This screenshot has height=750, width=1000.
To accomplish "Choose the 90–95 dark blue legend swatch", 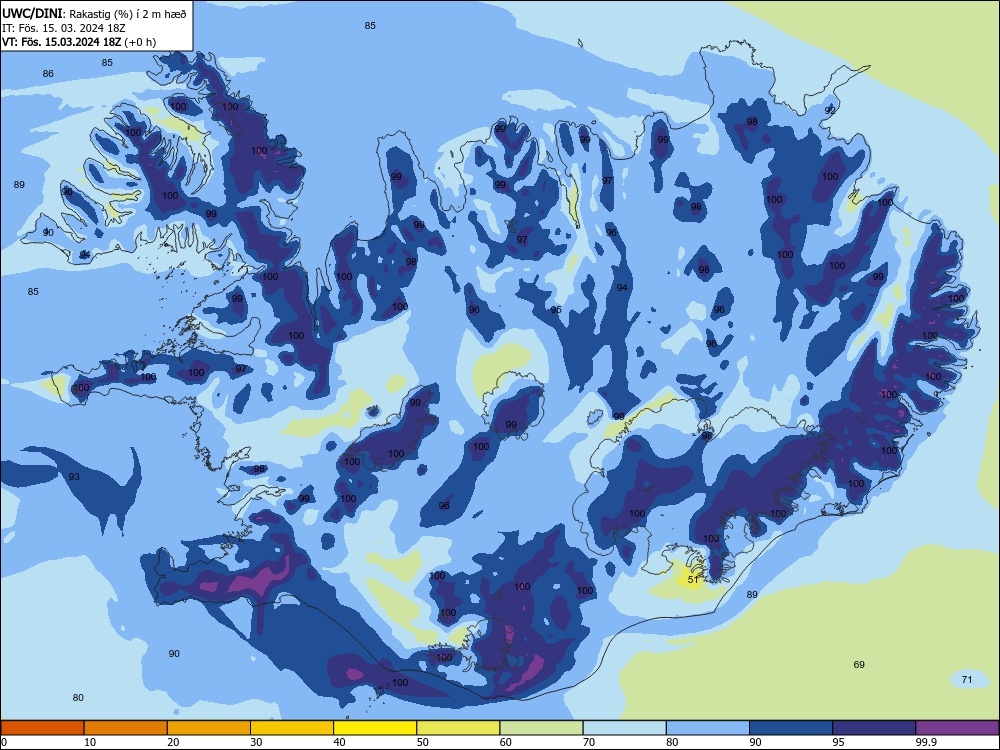I will pyautogui.click(x=791, y=728).
